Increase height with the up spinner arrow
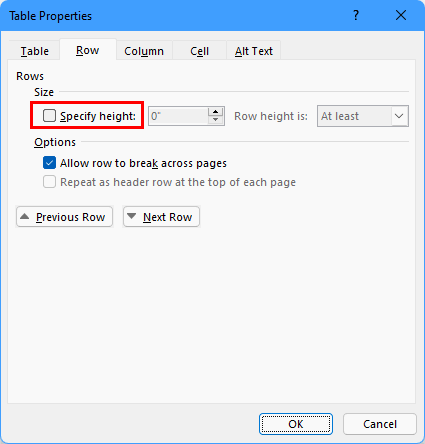 (x=216, y=112)
